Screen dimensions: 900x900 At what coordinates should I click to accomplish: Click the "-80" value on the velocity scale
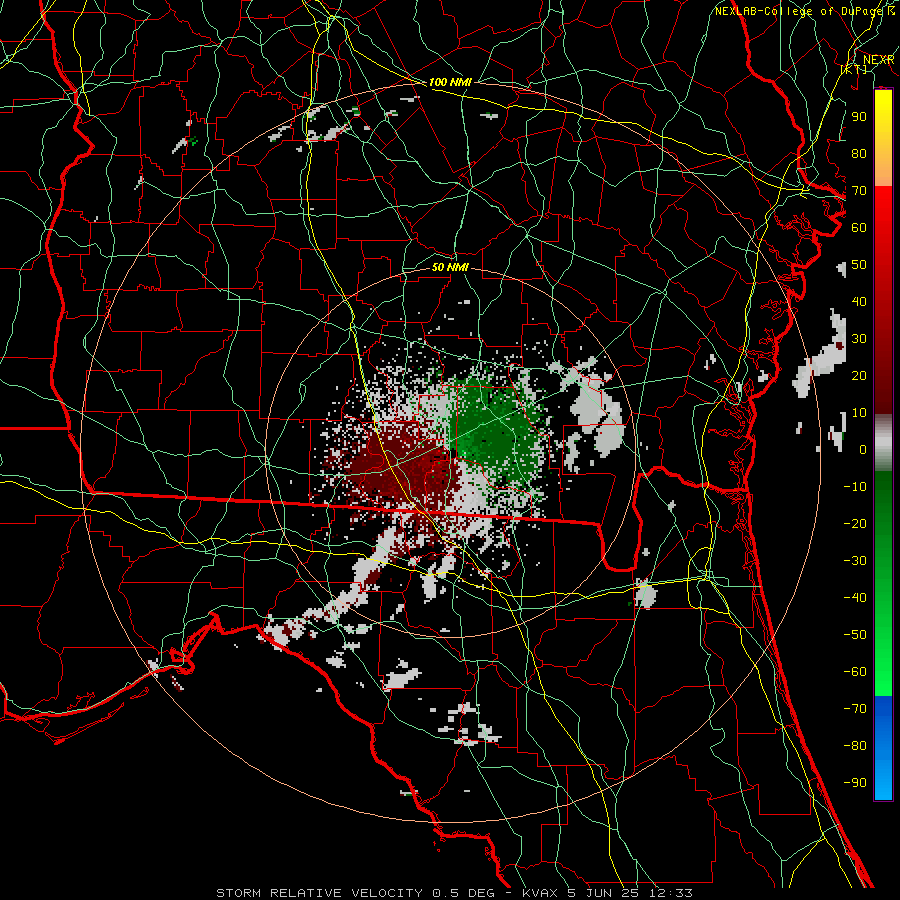tap(855, 746)
